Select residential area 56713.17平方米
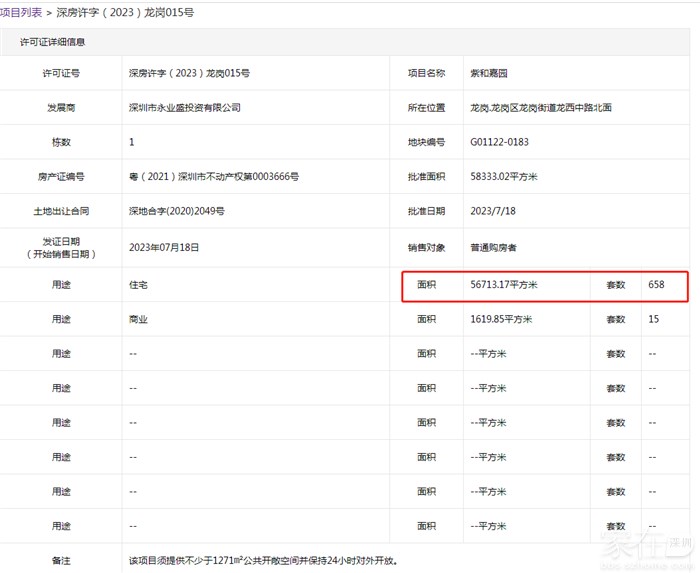 [504, 285]
